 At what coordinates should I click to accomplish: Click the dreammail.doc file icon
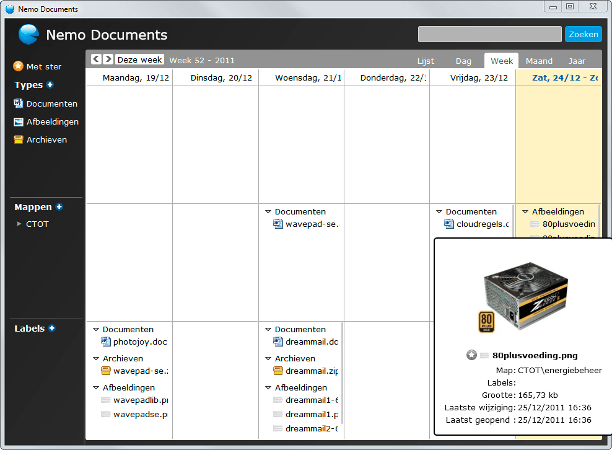coord(278,342)
